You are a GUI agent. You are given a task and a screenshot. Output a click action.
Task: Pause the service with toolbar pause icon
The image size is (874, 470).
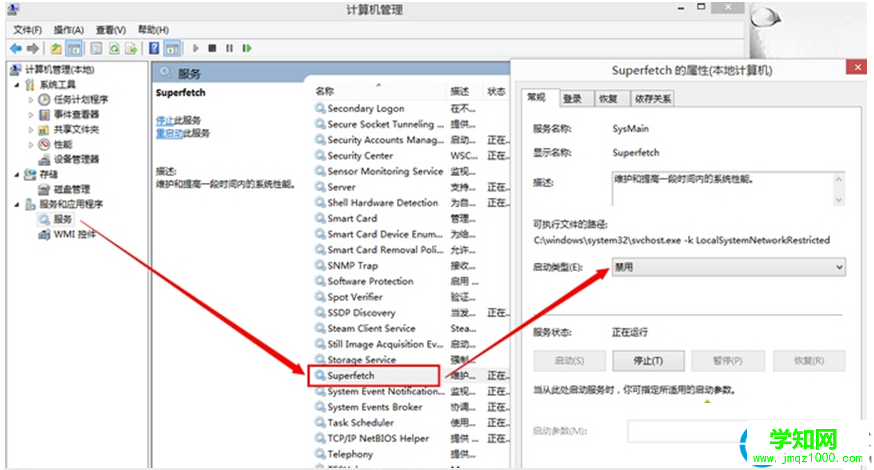(x=229, y=49)
